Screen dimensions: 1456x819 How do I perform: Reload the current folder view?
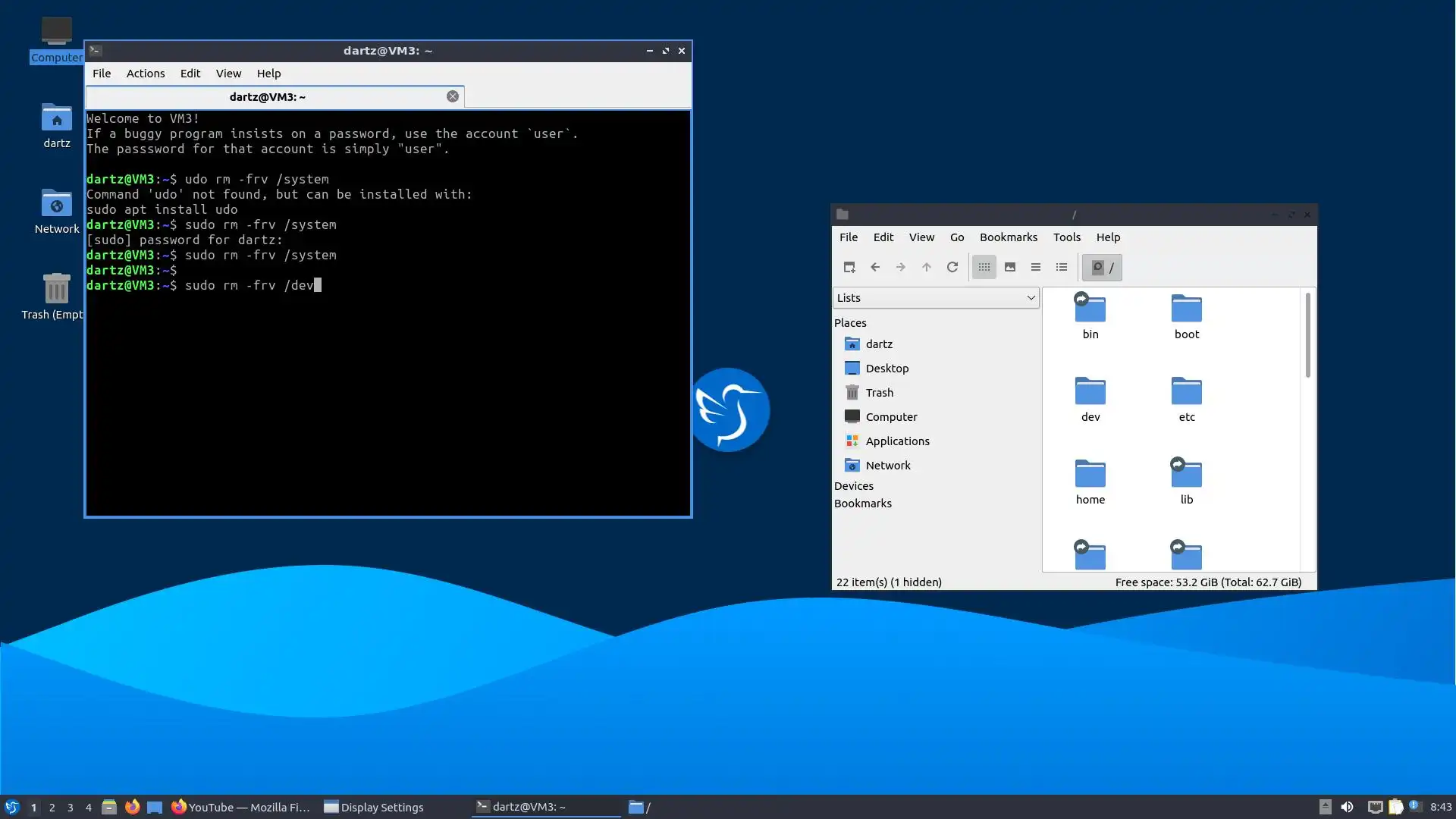coord(952,267)
